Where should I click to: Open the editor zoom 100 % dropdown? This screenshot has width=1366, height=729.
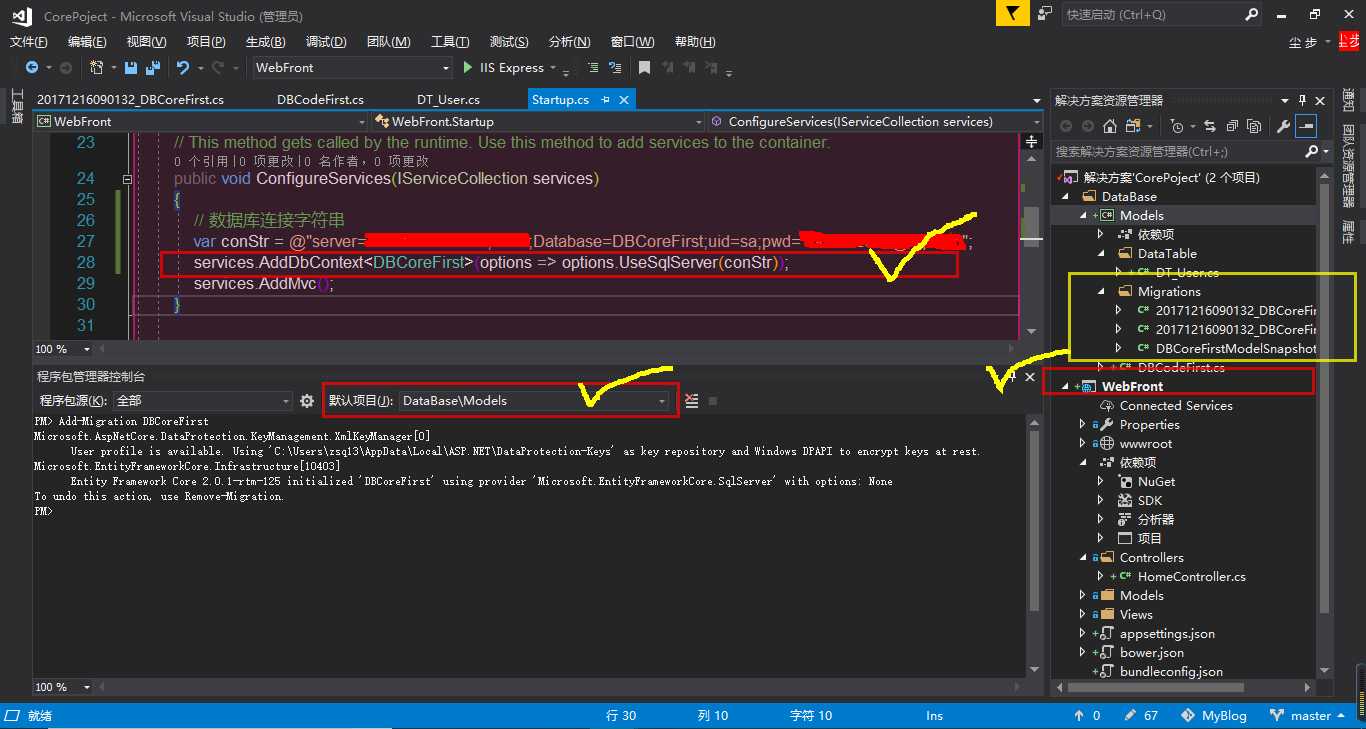[86, 349]
